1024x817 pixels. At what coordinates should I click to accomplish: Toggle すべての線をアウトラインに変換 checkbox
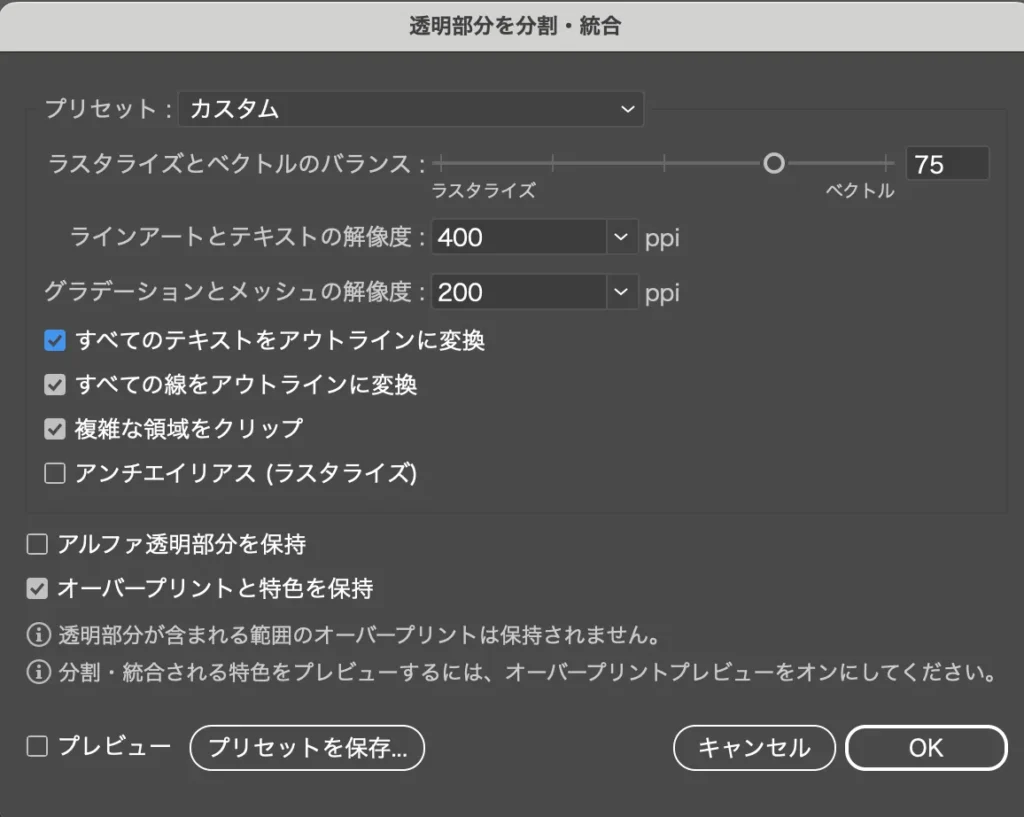pos(55,384)
